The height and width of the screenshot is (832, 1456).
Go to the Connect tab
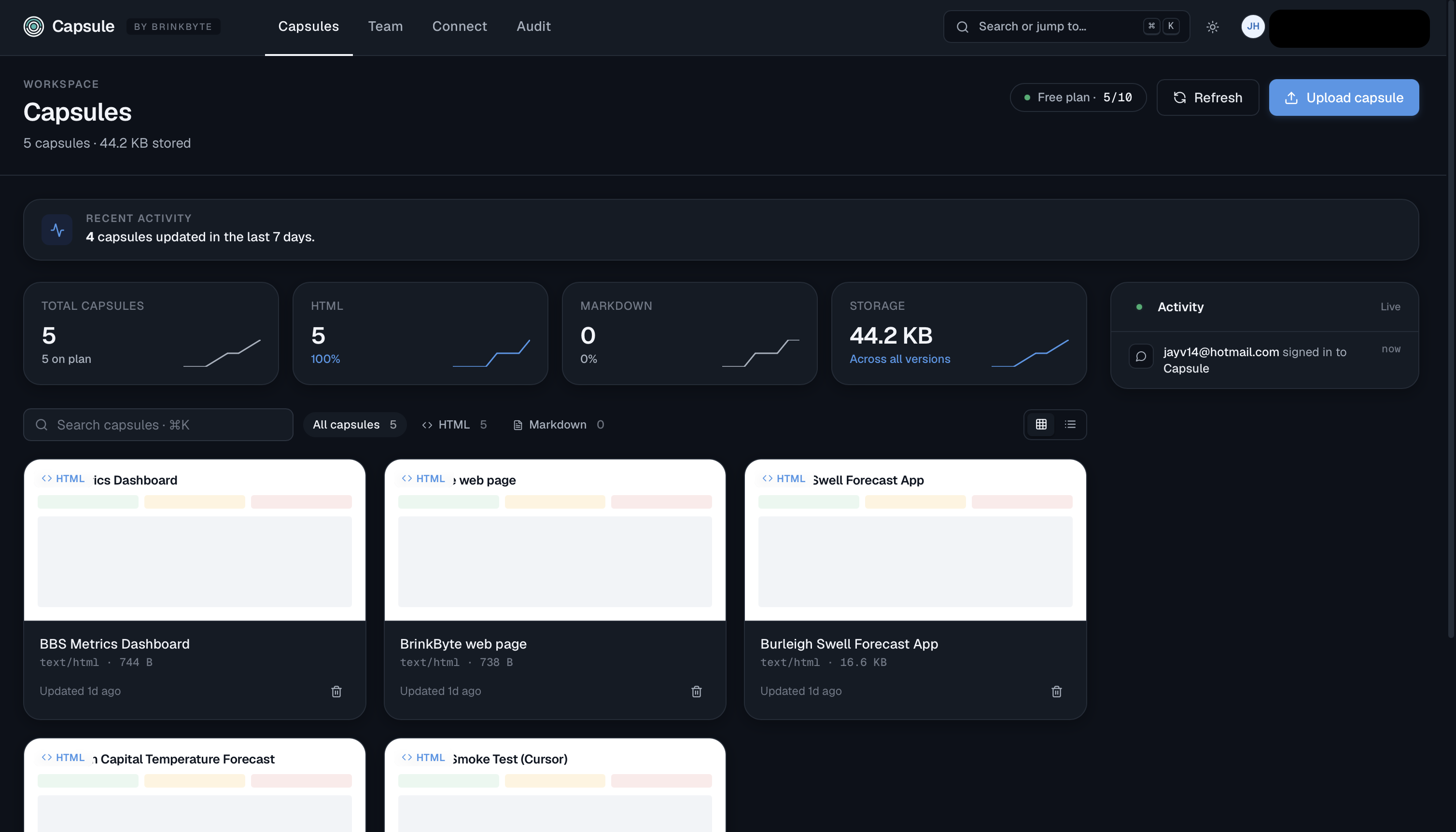pos(460,26)
